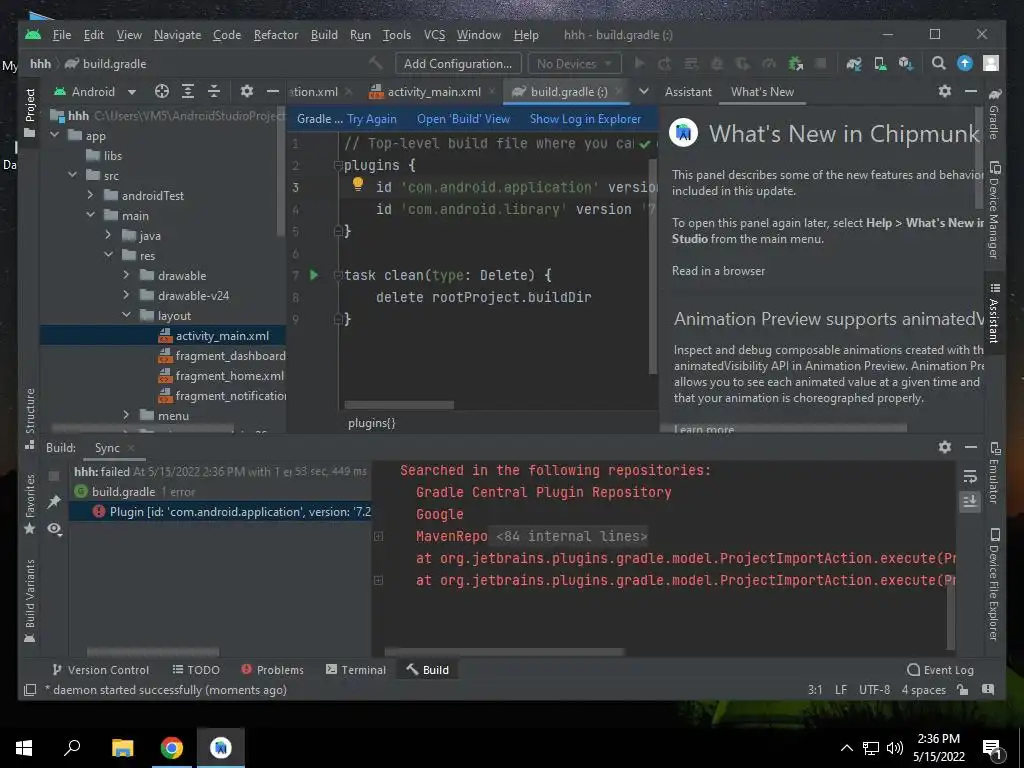Viewport: 1024px width, 768px height.
Task: Click Attach Debugger to Android Process icon
Action: tap(795, 63)
